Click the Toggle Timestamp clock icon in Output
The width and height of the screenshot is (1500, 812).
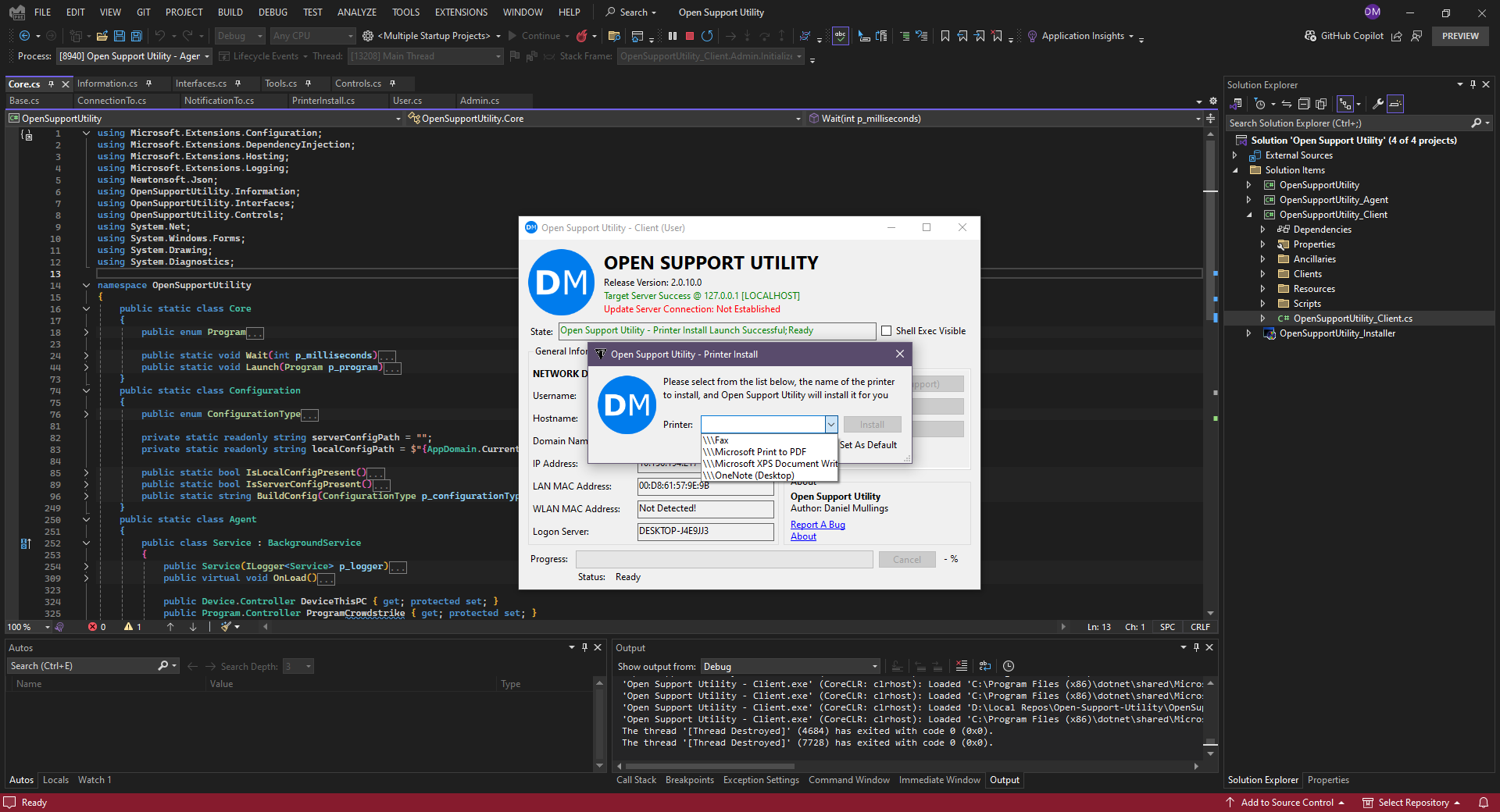pyautogui.click(x=1009, y=666)
